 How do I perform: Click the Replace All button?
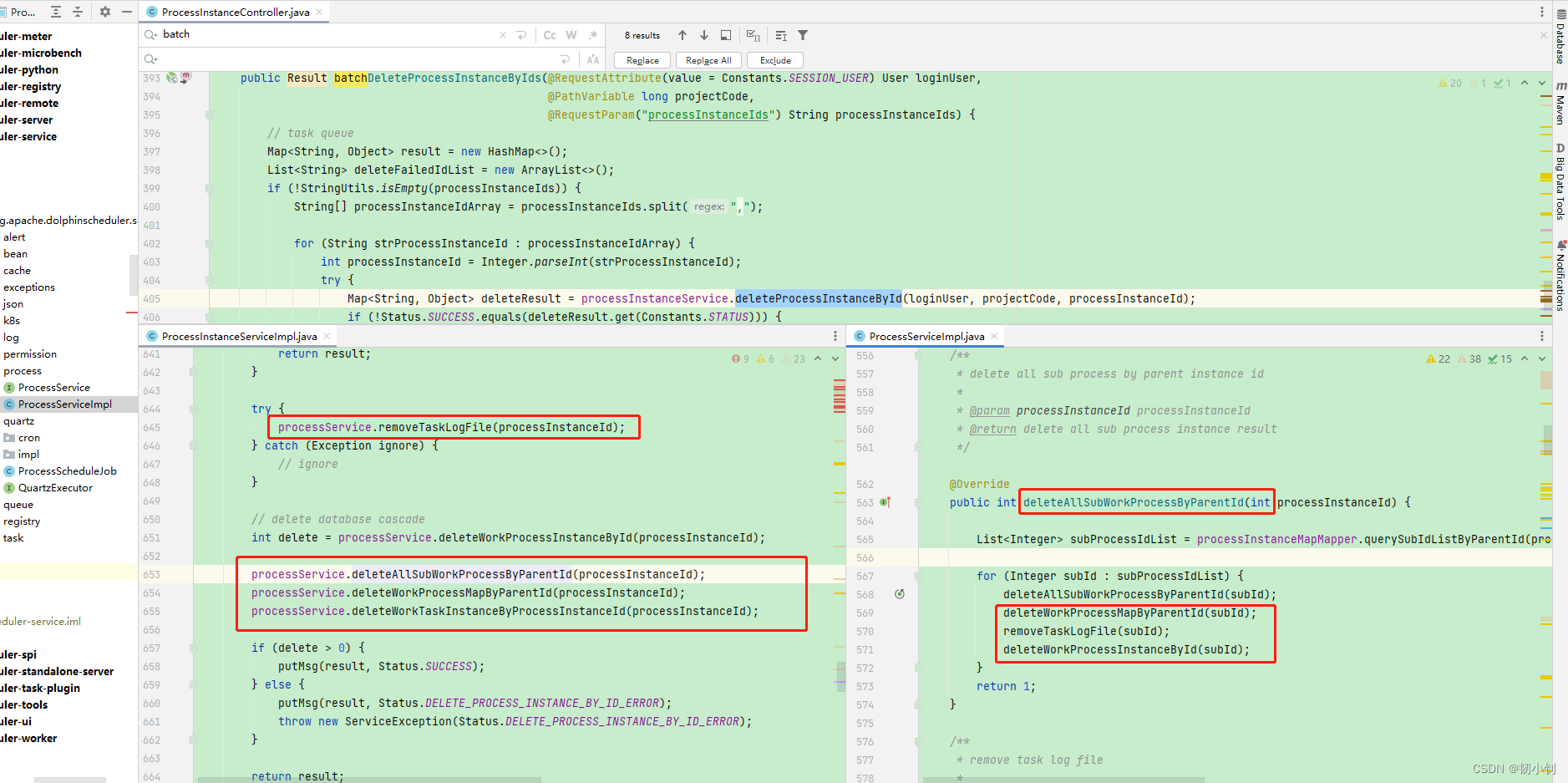click(x=708, y=60)
